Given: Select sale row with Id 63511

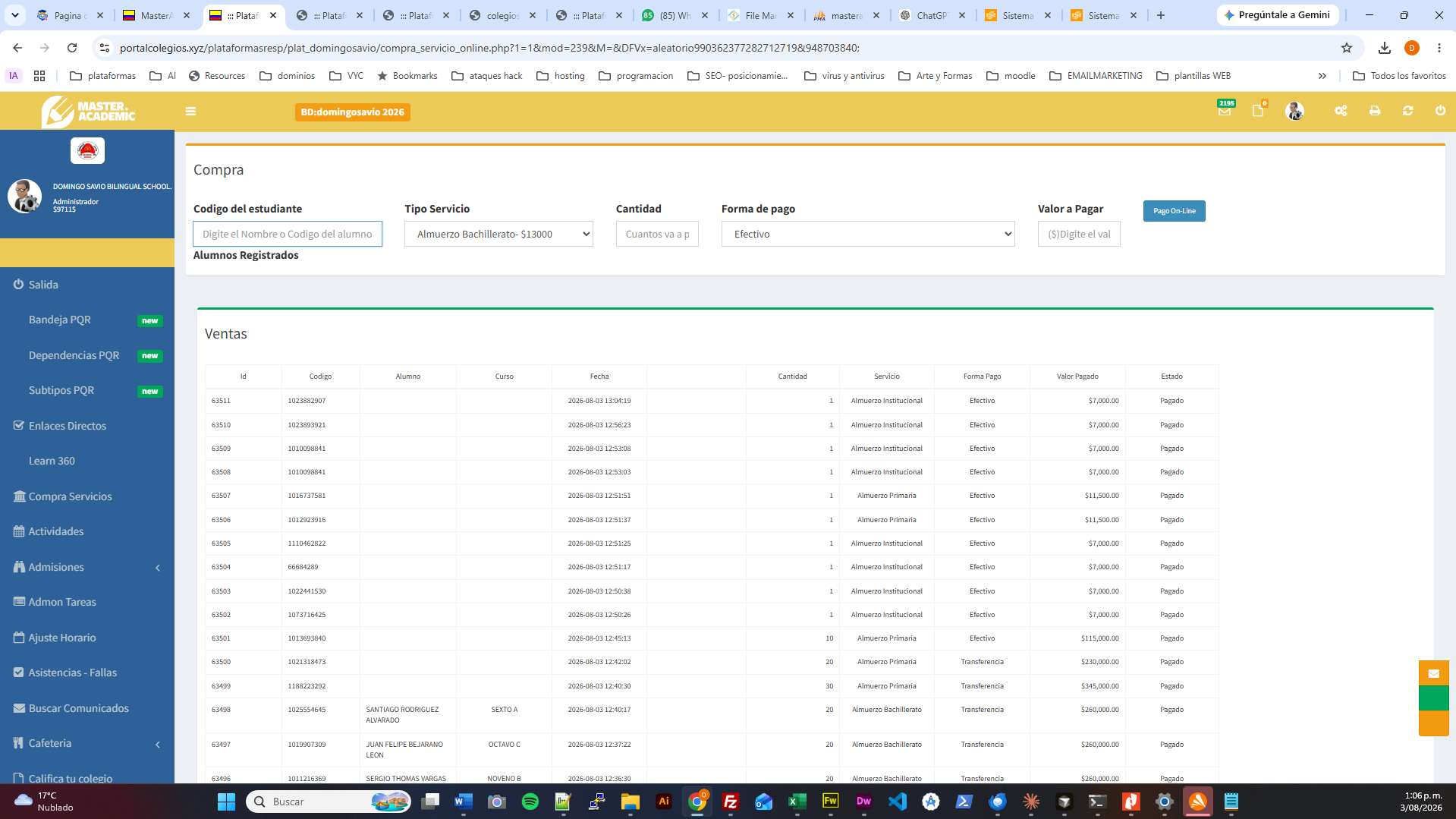Looking at the screenshot, I should pos(712,401).
